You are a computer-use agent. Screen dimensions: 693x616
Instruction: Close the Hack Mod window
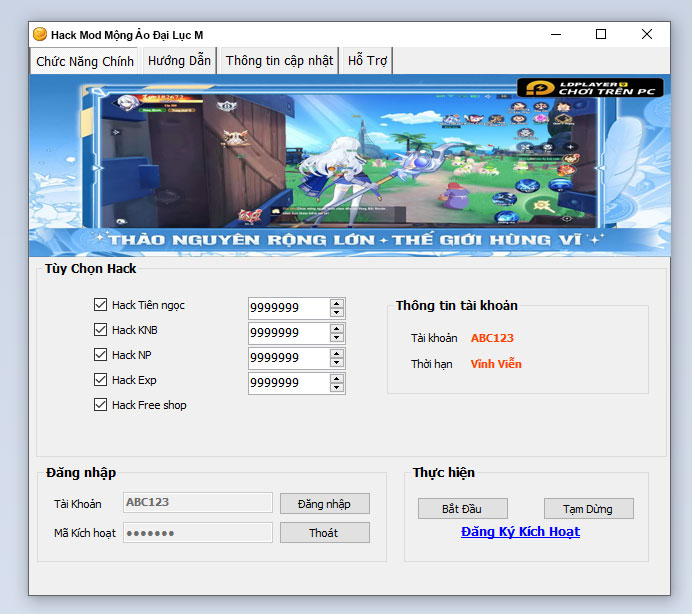click(647, 34)
